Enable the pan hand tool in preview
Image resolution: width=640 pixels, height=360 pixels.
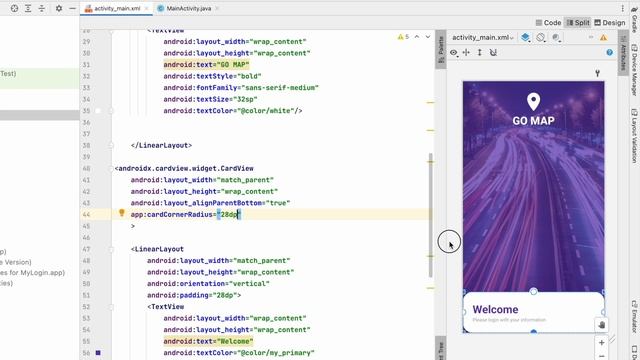click(601, 325)
